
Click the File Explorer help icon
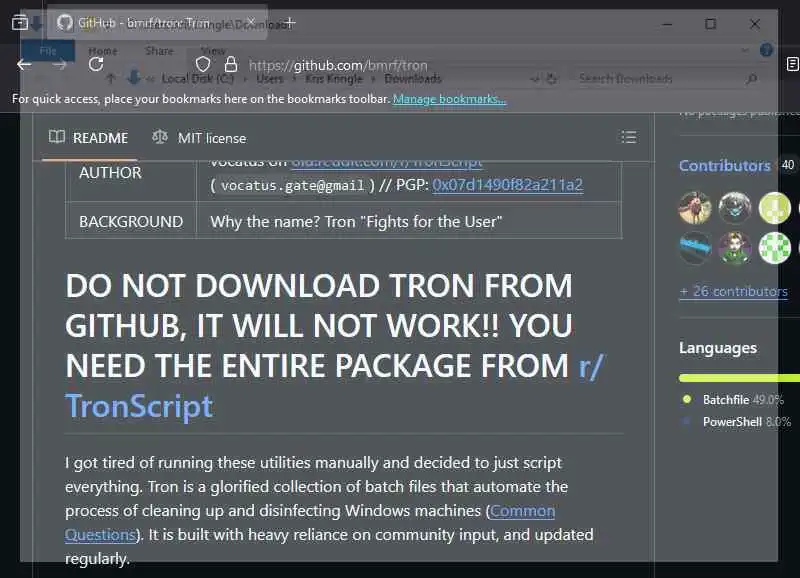766,50
